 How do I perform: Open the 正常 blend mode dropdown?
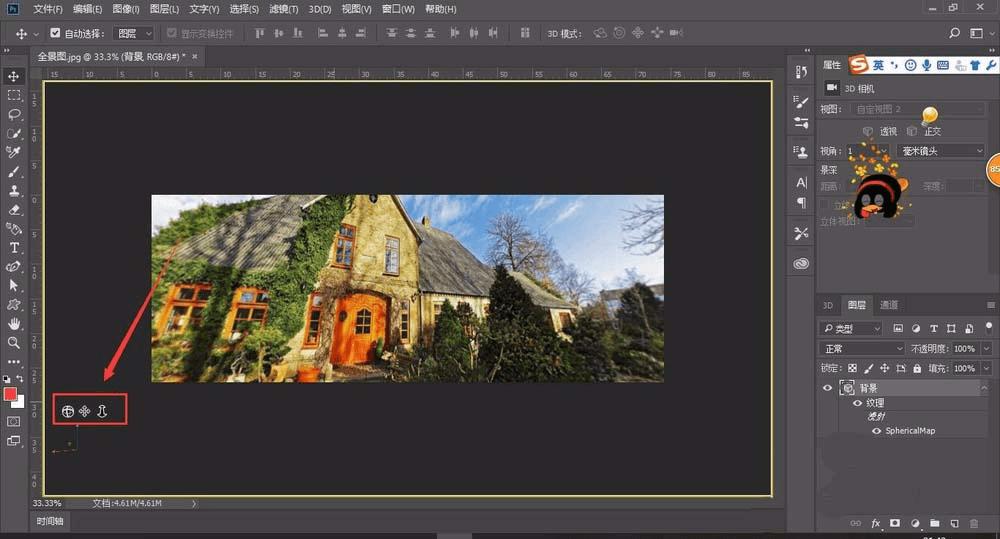(x=860, y=349)
